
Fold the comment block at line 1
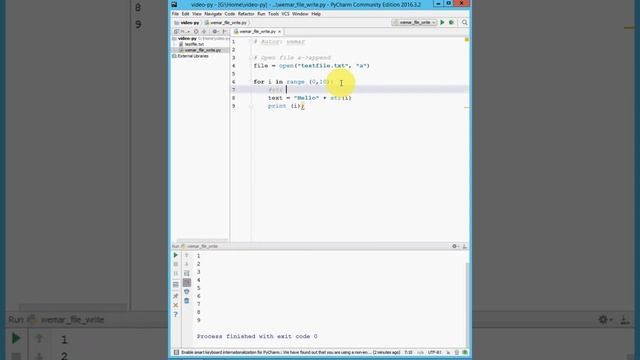(251, 42)
